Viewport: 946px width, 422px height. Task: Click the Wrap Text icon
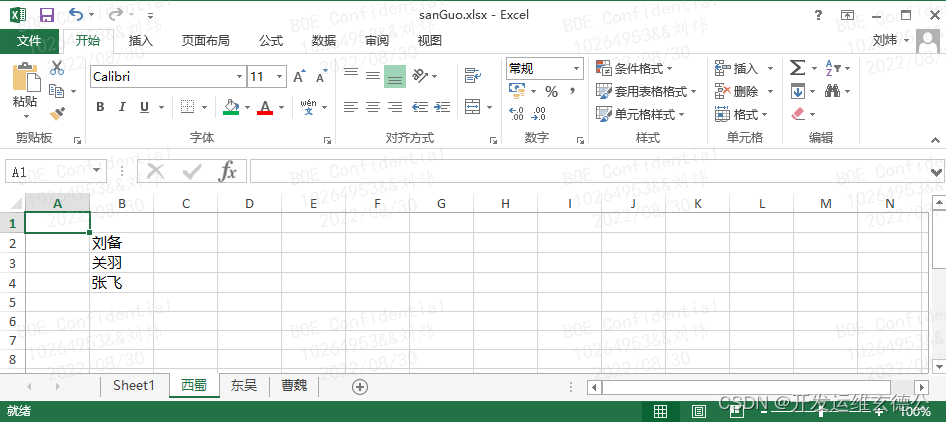click(x=473, y=75)
